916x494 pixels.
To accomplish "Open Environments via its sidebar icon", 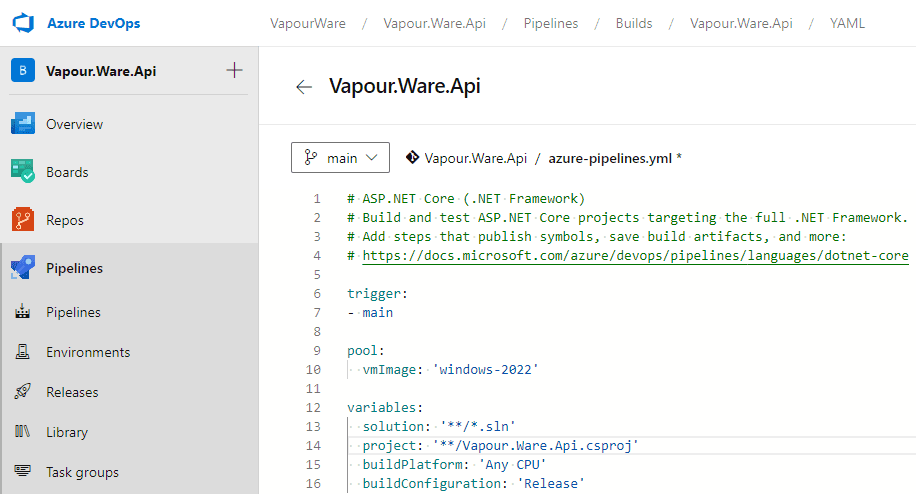I will (23, 352).
